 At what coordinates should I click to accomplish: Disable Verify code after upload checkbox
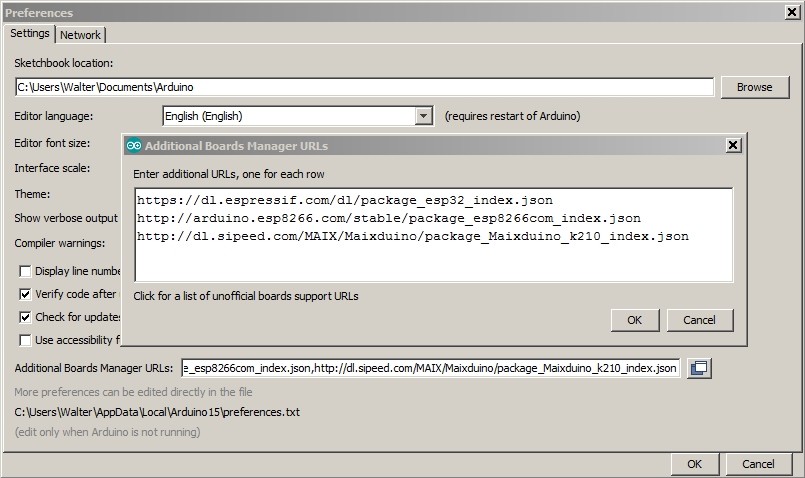[26, 294]
